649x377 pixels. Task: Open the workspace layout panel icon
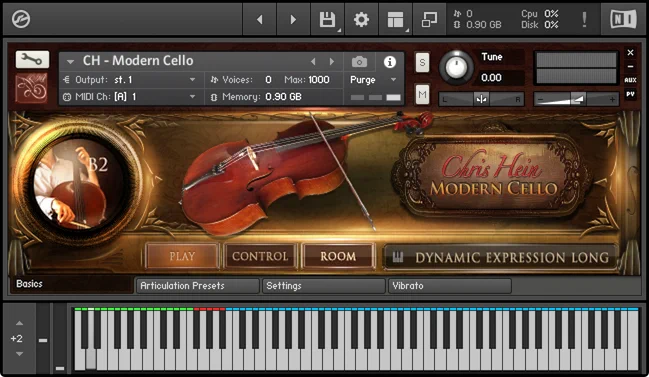tap(395, 19)
